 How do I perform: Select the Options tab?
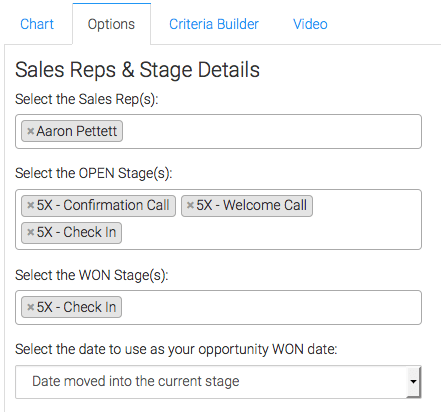[111, 24]
